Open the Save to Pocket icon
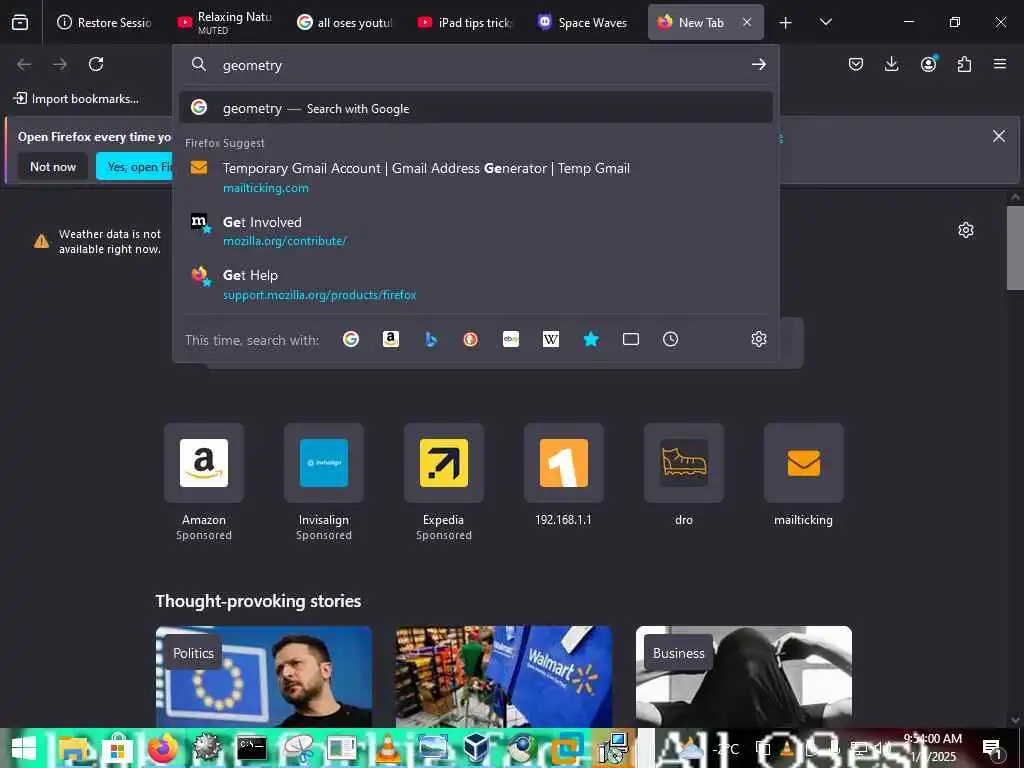1024x768 pixels. [x=856, y=64]
